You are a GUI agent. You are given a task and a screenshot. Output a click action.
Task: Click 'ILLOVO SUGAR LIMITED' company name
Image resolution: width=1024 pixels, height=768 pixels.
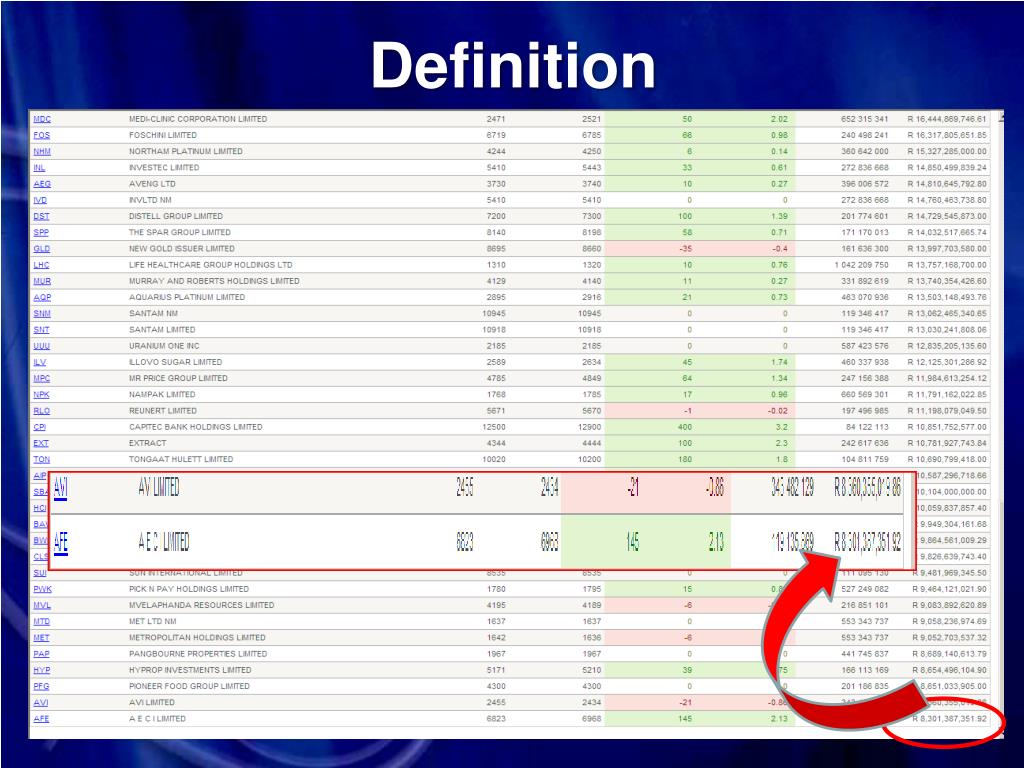[x=176, y=362]
